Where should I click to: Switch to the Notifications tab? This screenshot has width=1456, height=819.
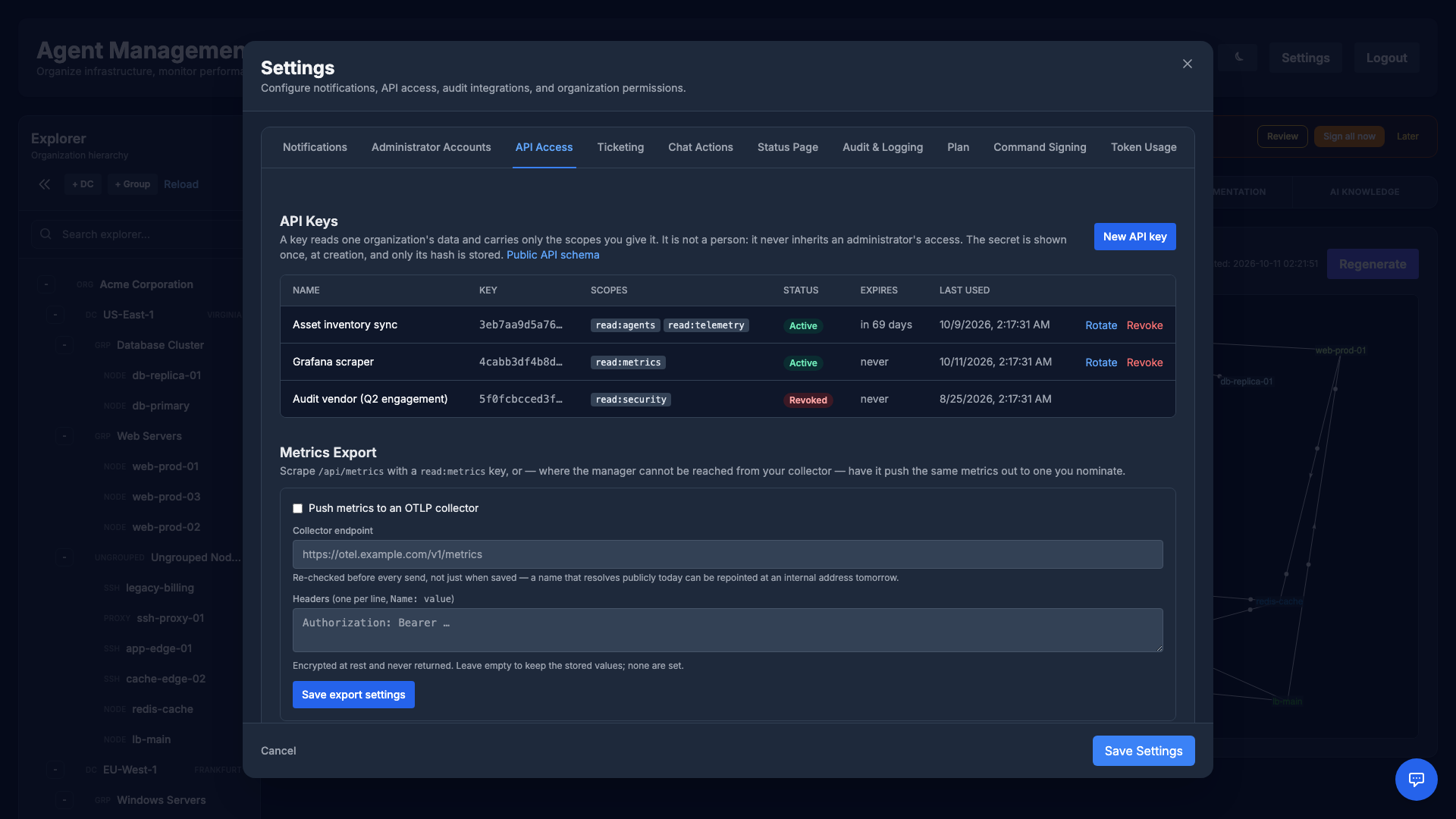tap(315, 147)
